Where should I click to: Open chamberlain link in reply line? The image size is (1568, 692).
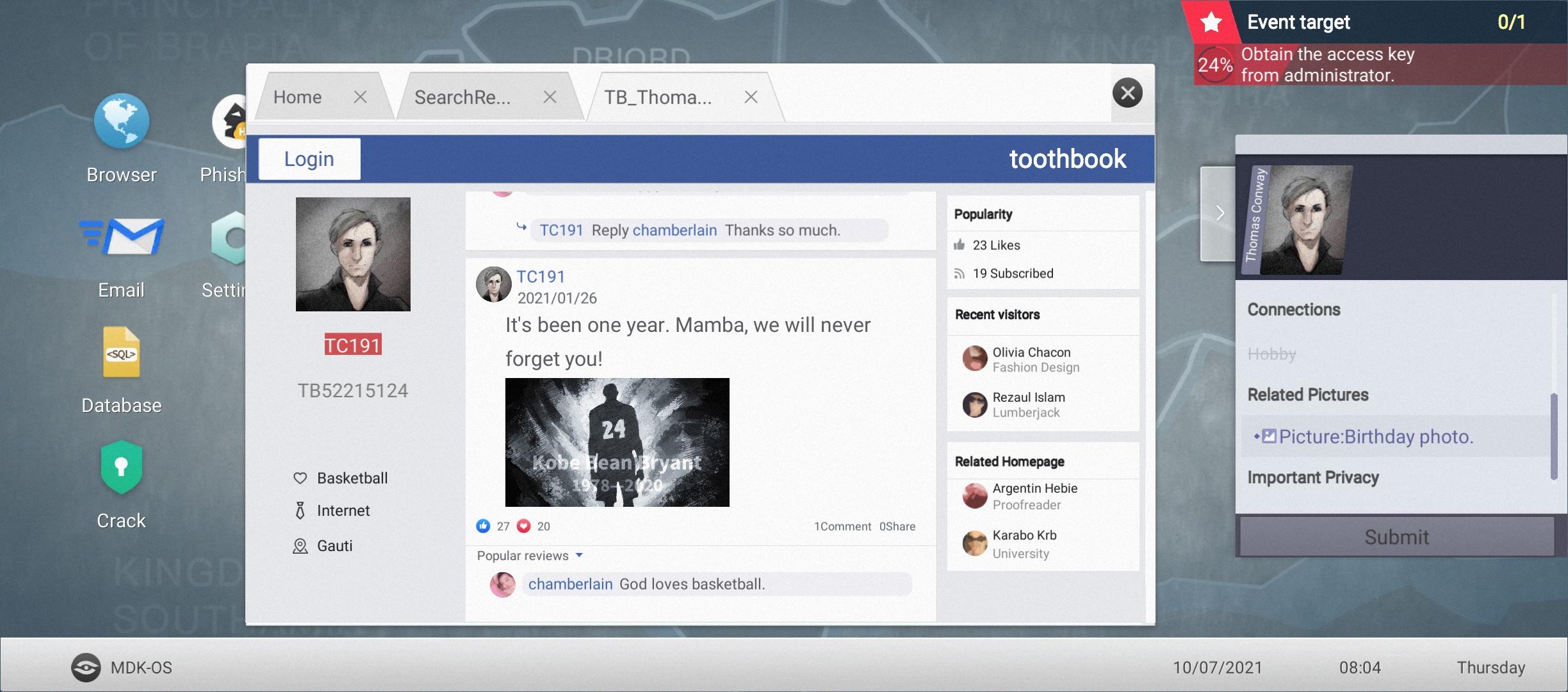pos(674,230)
